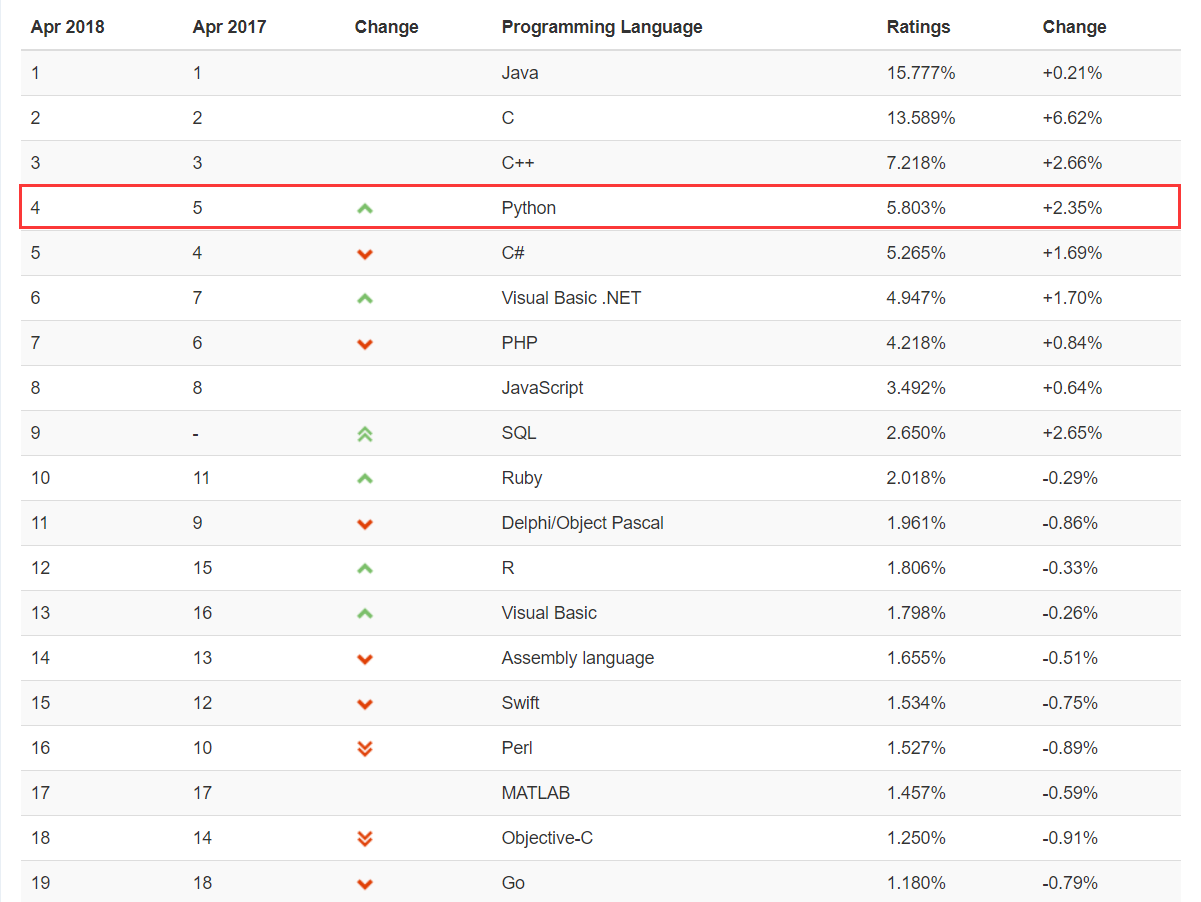
Task: Click the JavaScript language name
Action: click(542, 388)
